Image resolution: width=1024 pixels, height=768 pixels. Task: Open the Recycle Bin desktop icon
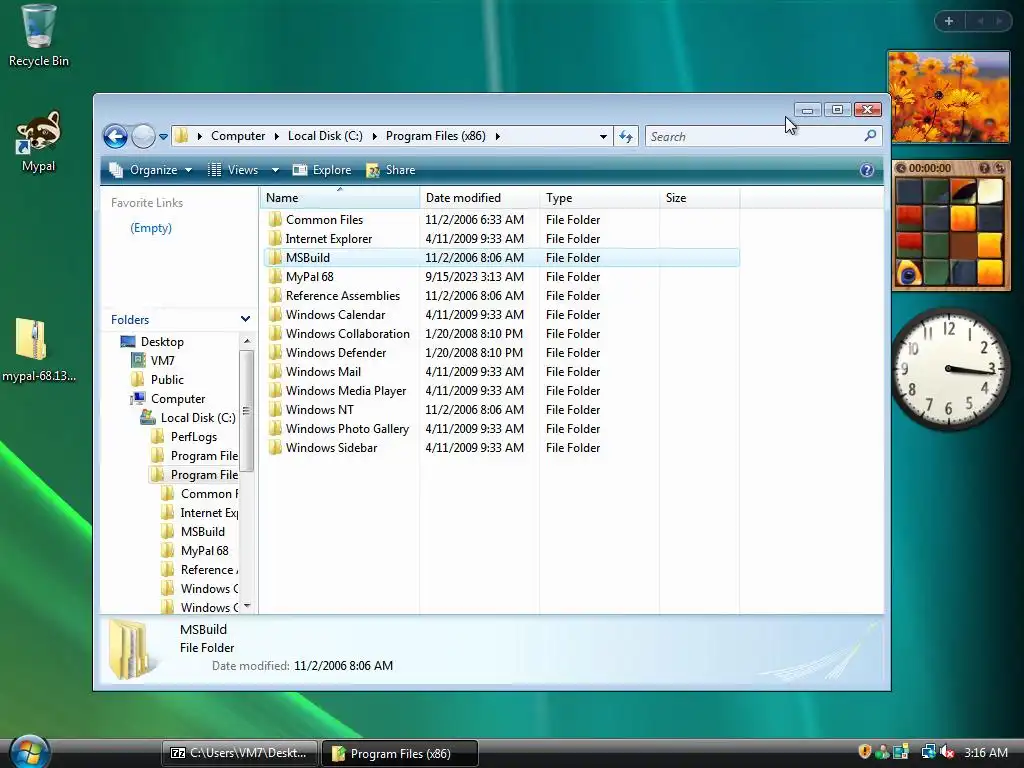click(39, 37)
